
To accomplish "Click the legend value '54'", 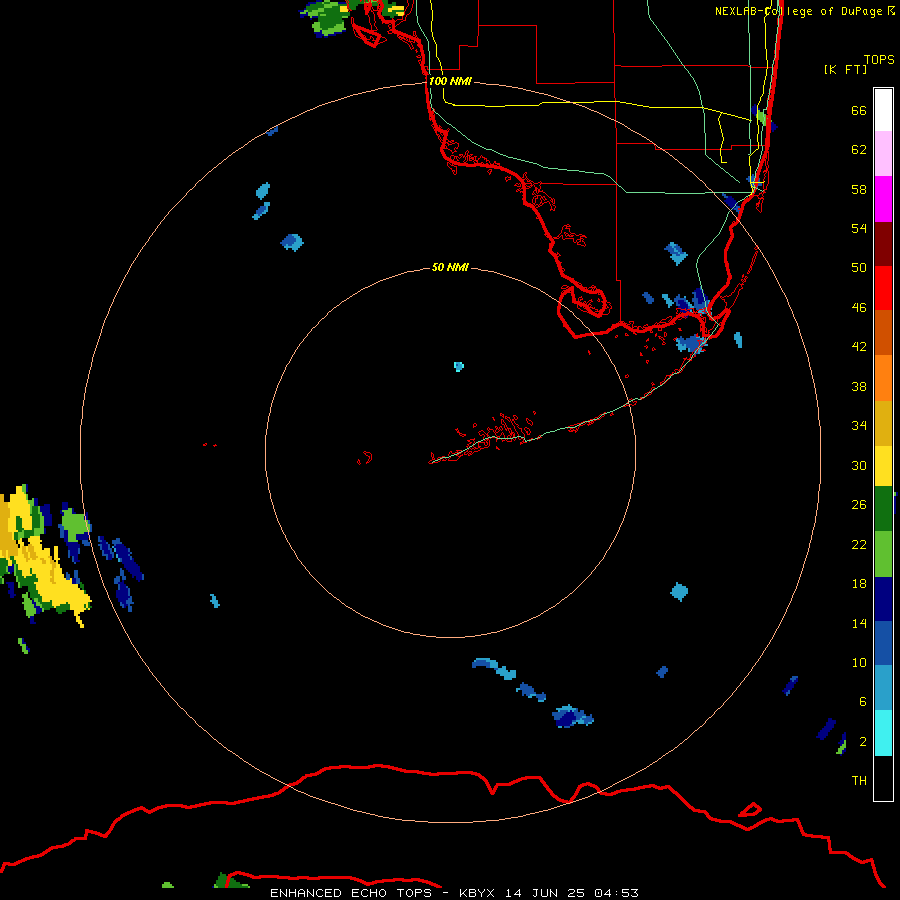I will coord(859,228).
